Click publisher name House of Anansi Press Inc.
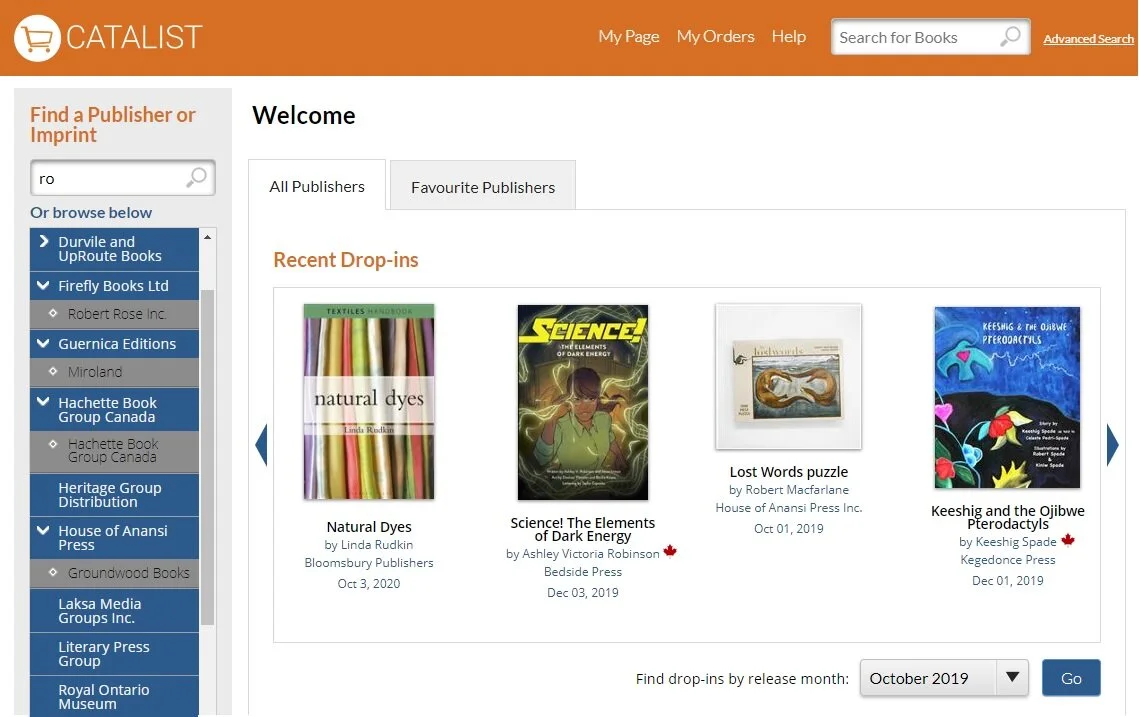Image resolution: width=1139 pixels, height=717 pixels. [789, 508]
